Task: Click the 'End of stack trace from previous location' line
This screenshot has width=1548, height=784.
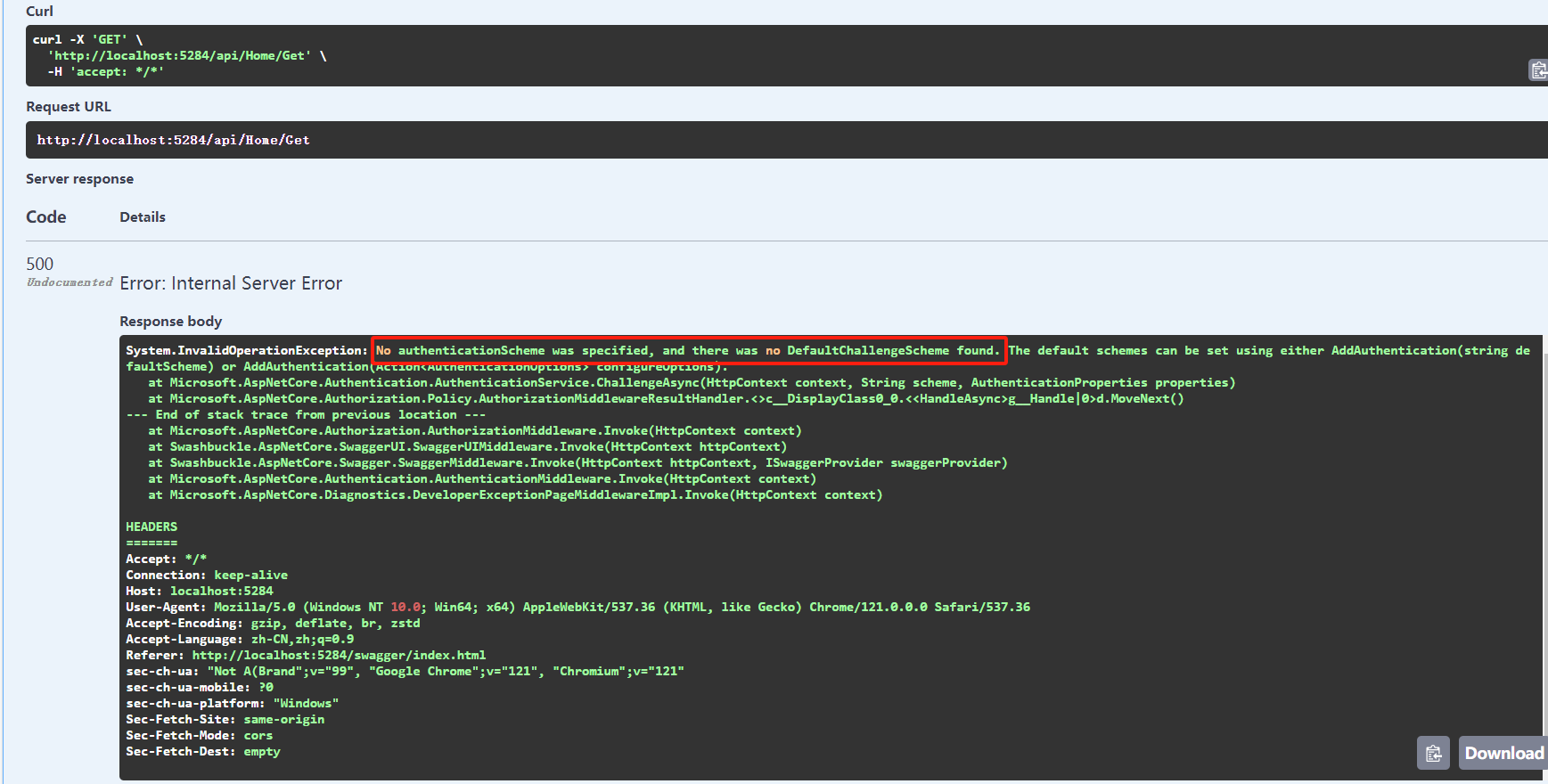Action: [306, 414]
